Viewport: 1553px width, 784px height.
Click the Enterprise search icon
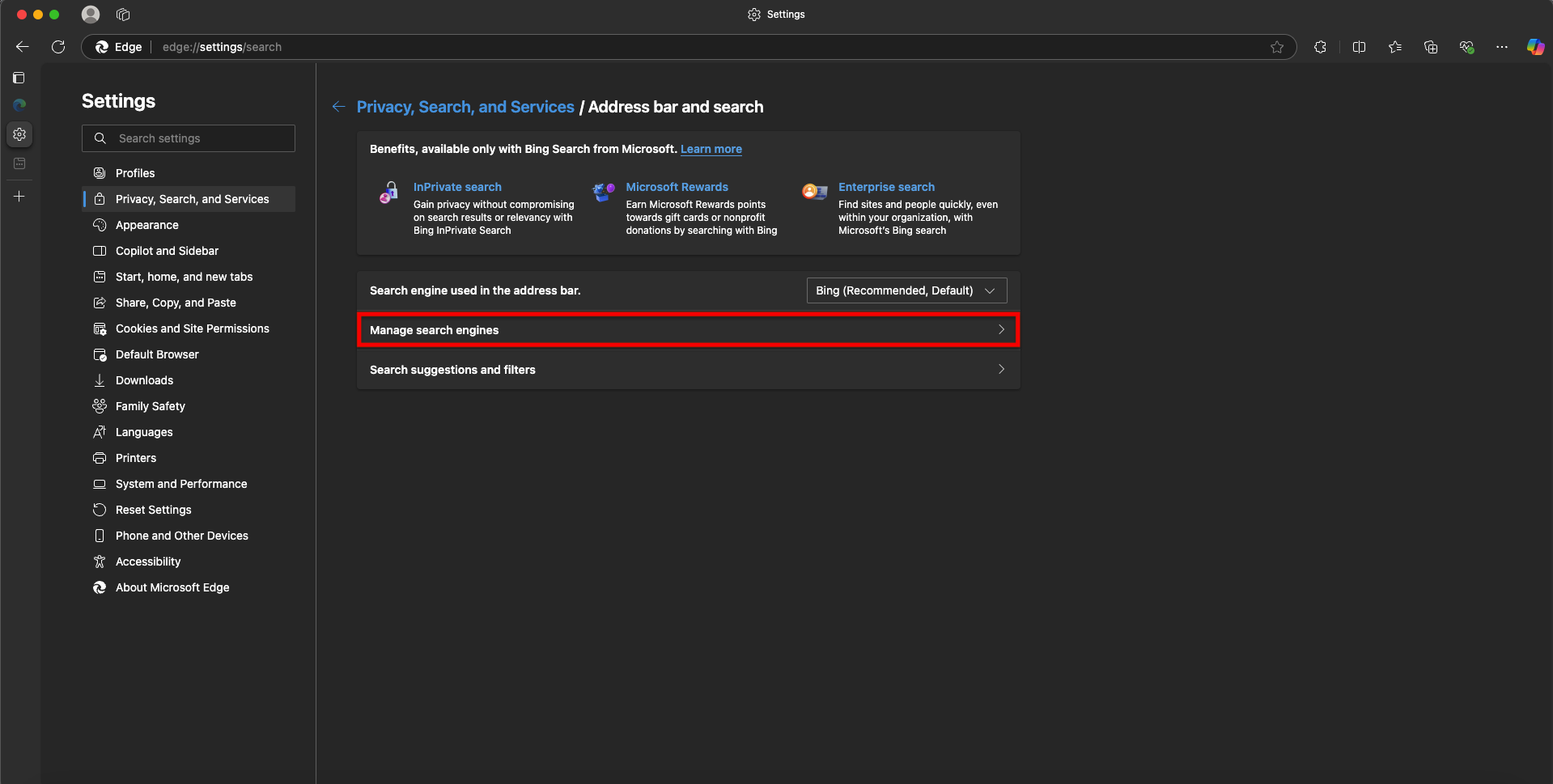pos(814,192)
